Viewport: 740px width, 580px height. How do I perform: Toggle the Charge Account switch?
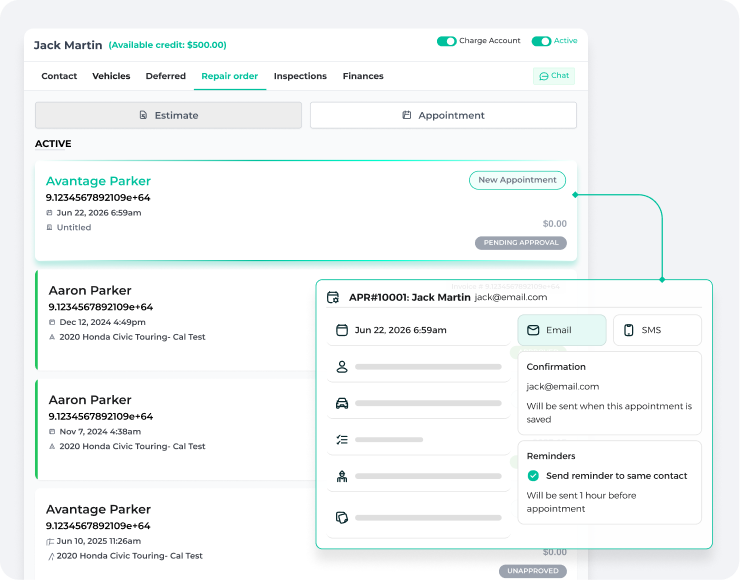click(446, 41)
